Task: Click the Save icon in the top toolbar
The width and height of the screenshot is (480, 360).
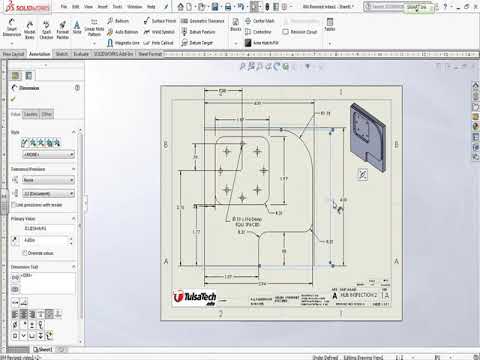Action: point(215,6)
